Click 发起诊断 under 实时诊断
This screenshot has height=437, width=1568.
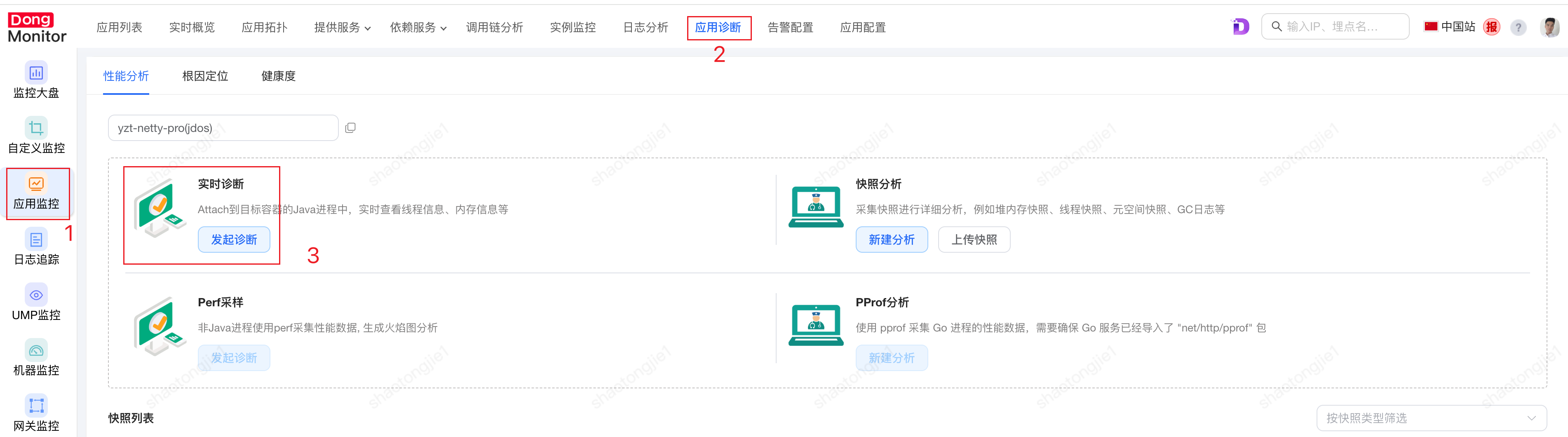coord(234,239)
